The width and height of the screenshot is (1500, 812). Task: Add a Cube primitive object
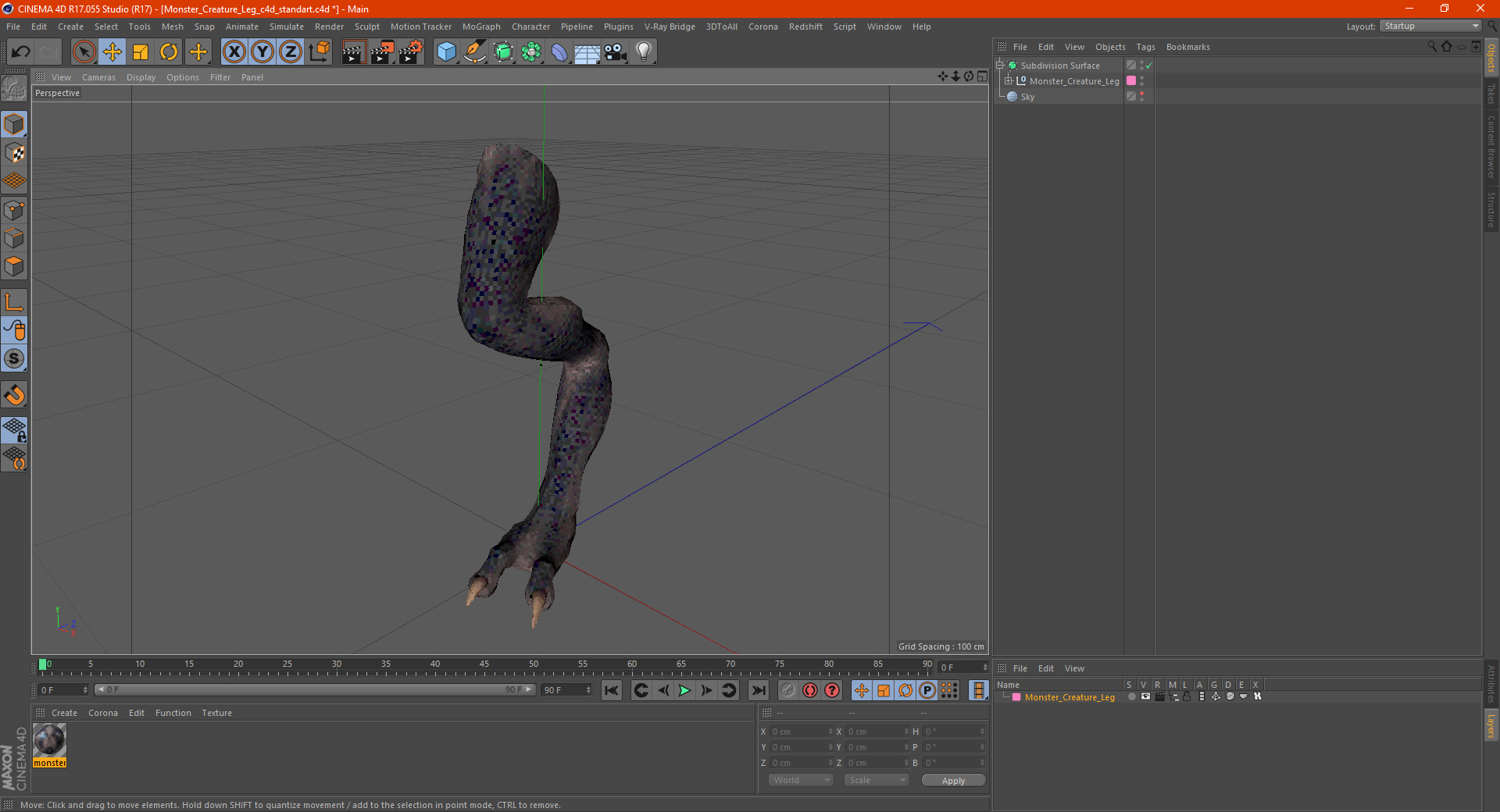click(446, 52)
